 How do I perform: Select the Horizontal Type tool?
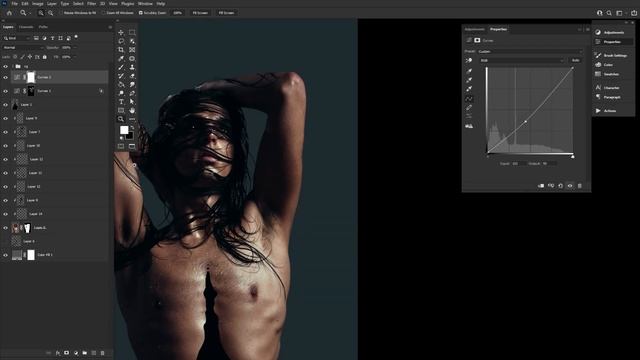tap(121, 102)
